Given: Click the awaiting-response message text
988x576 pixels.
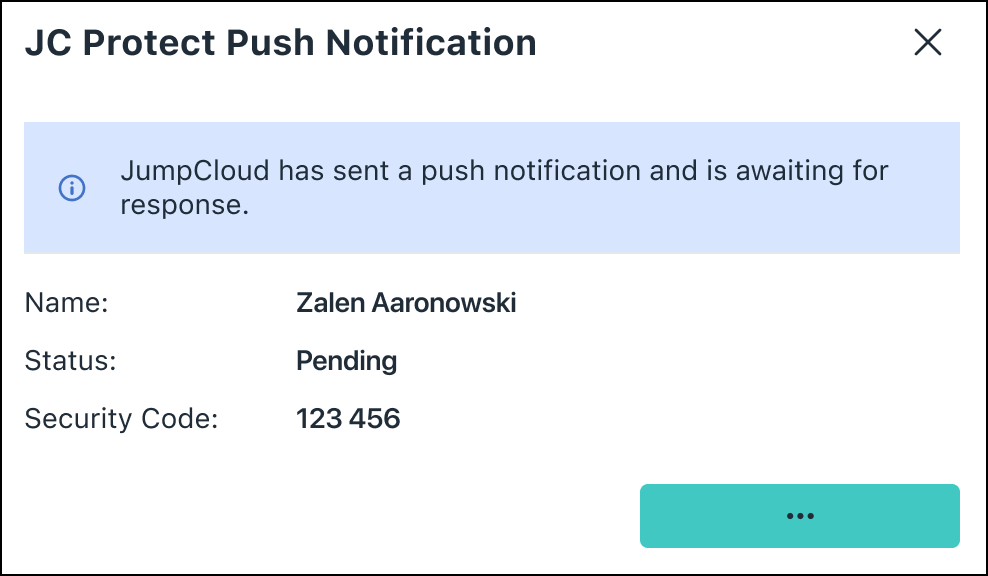Looking at the screenshot, I should click(503, 187).
